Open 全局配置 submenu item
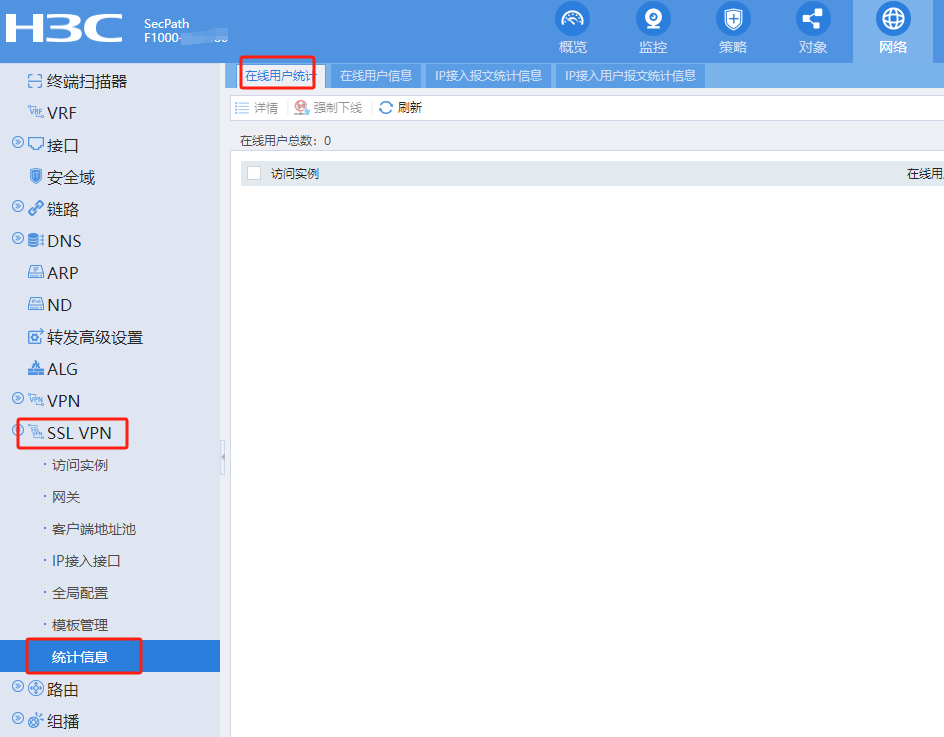Viewport: 944px width, 737px height. [79, 592]
